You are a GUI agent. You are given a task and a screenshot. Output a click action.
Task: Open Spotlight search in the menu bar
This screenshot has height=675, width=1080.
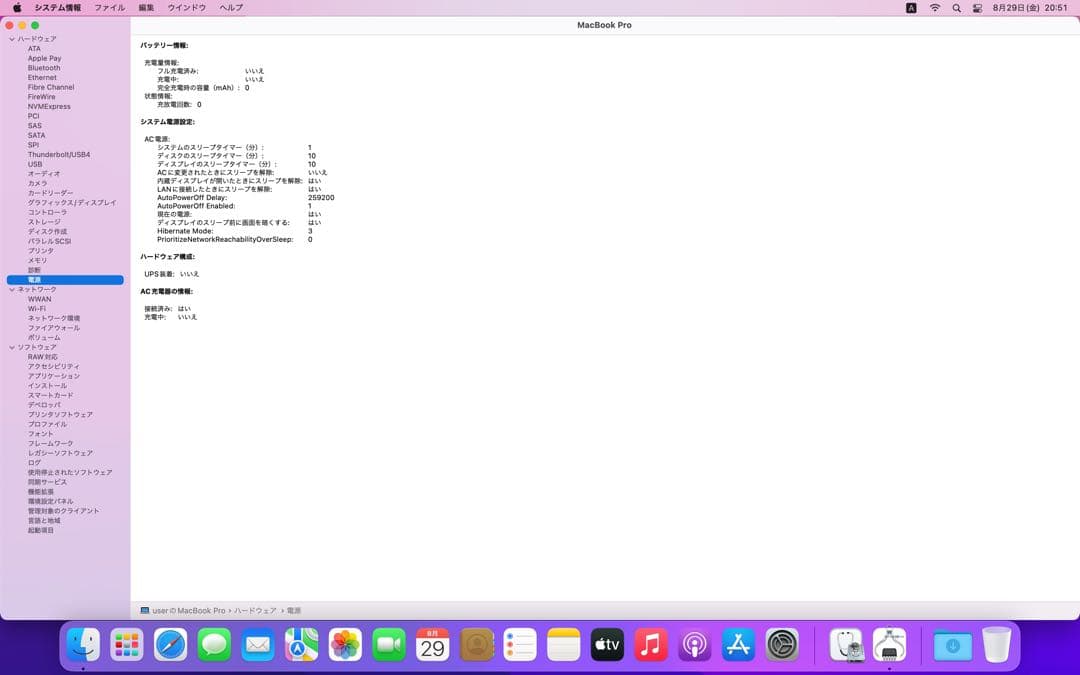tap(956, 8)
